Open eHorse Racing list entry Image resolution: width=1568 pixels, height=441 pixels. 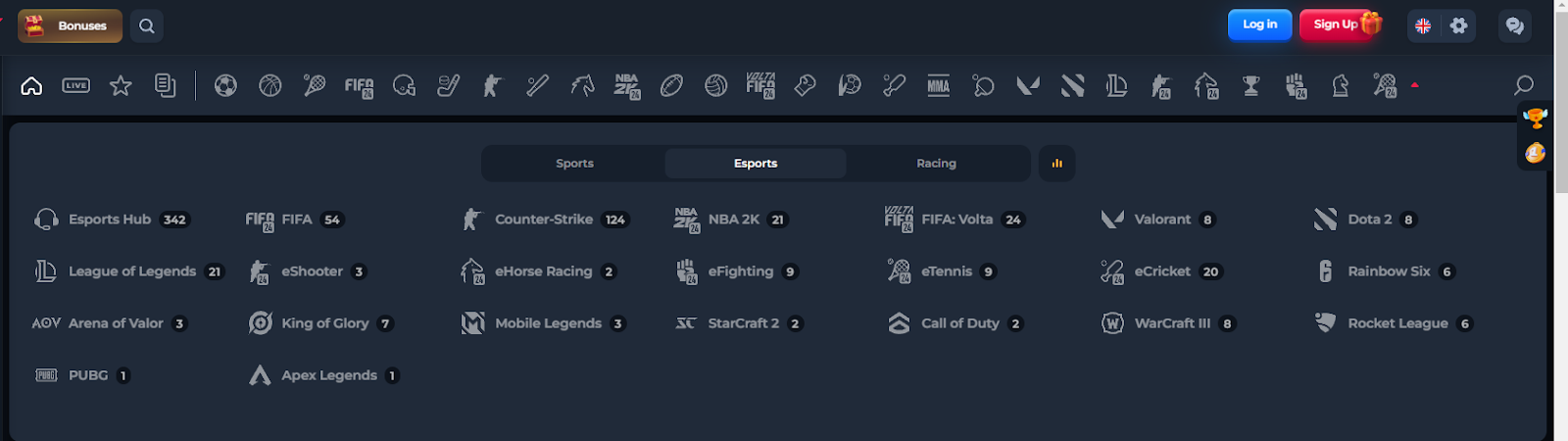pos(538,271)
